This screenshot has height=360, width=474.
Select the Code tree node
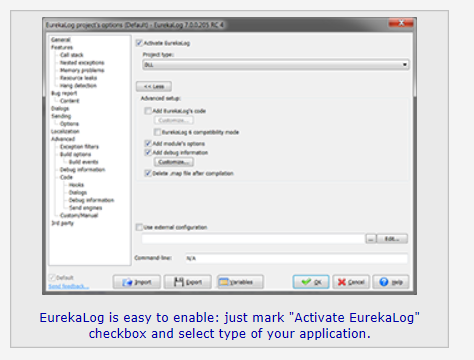[66, 177]
